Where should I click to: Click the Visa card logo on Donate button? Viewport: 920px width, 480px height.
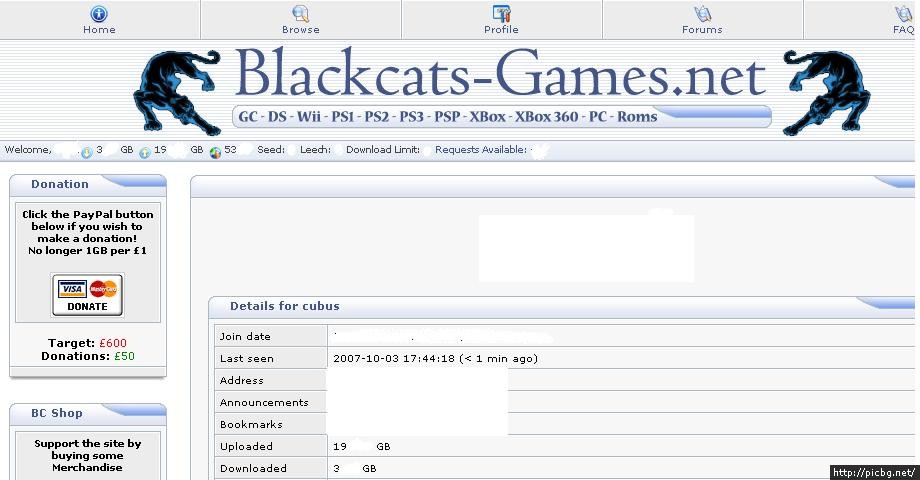pyautogui.click(x=72, y=289)
